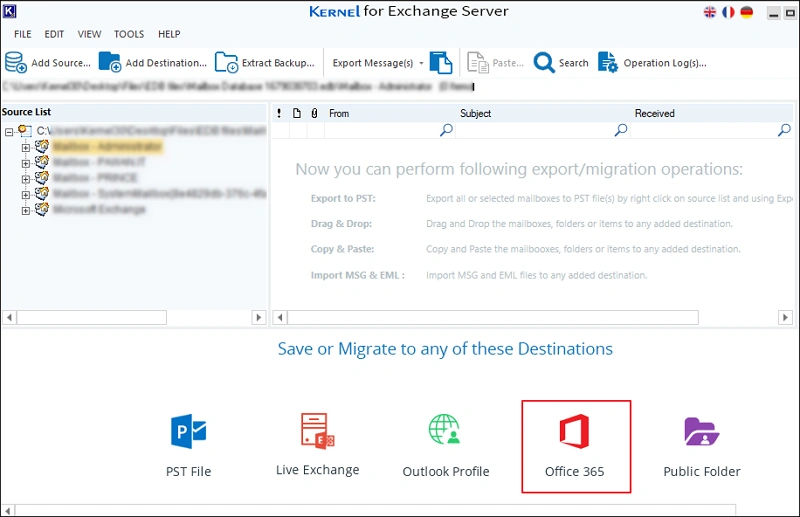Minimize the Kernel for Exchange Server window
The height and width of the screenshot is (517, 800).
[x=773, y=13]
